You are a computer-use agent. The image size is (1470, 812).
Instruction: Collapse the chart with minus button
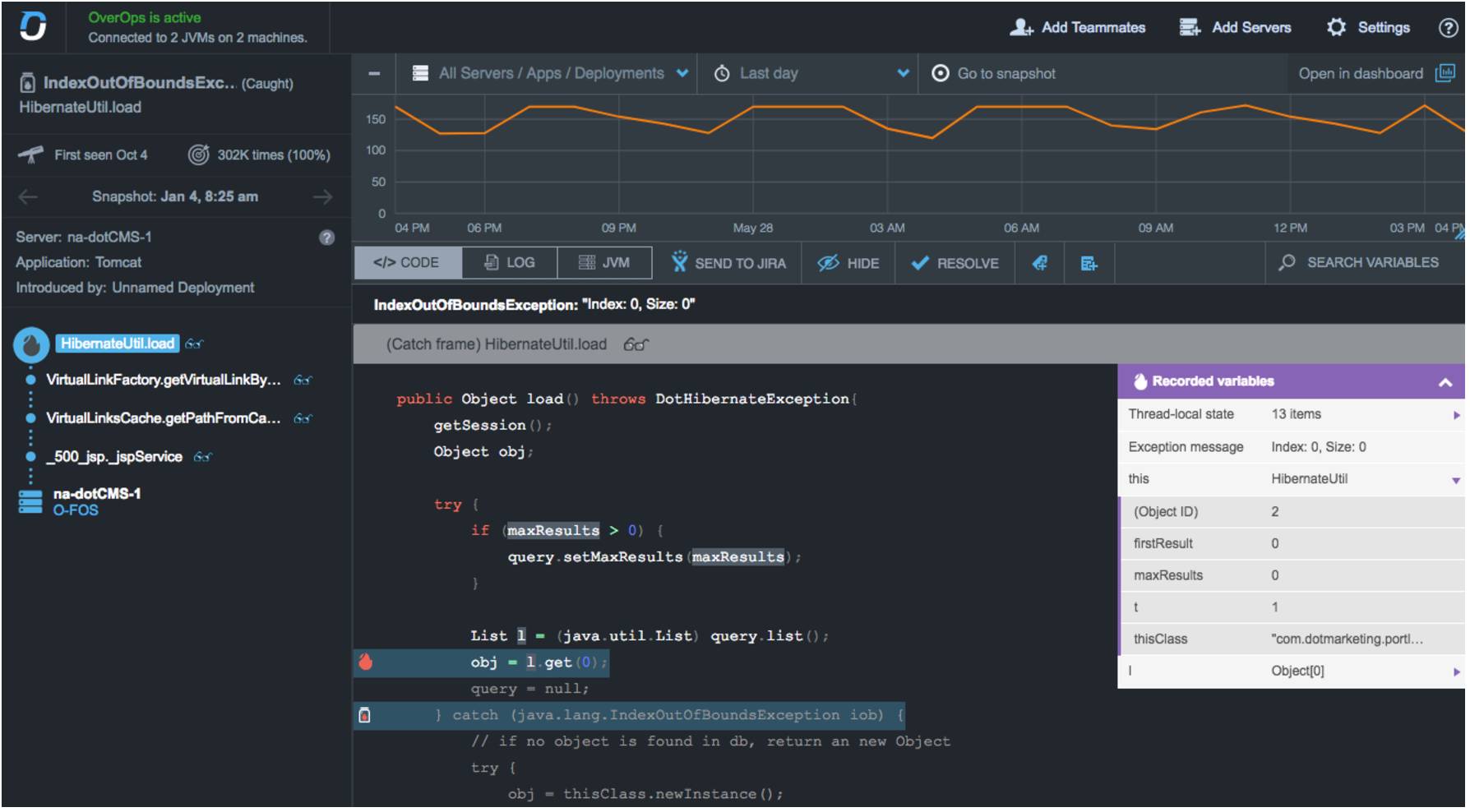pyautogui.click(x=374, y=73)
